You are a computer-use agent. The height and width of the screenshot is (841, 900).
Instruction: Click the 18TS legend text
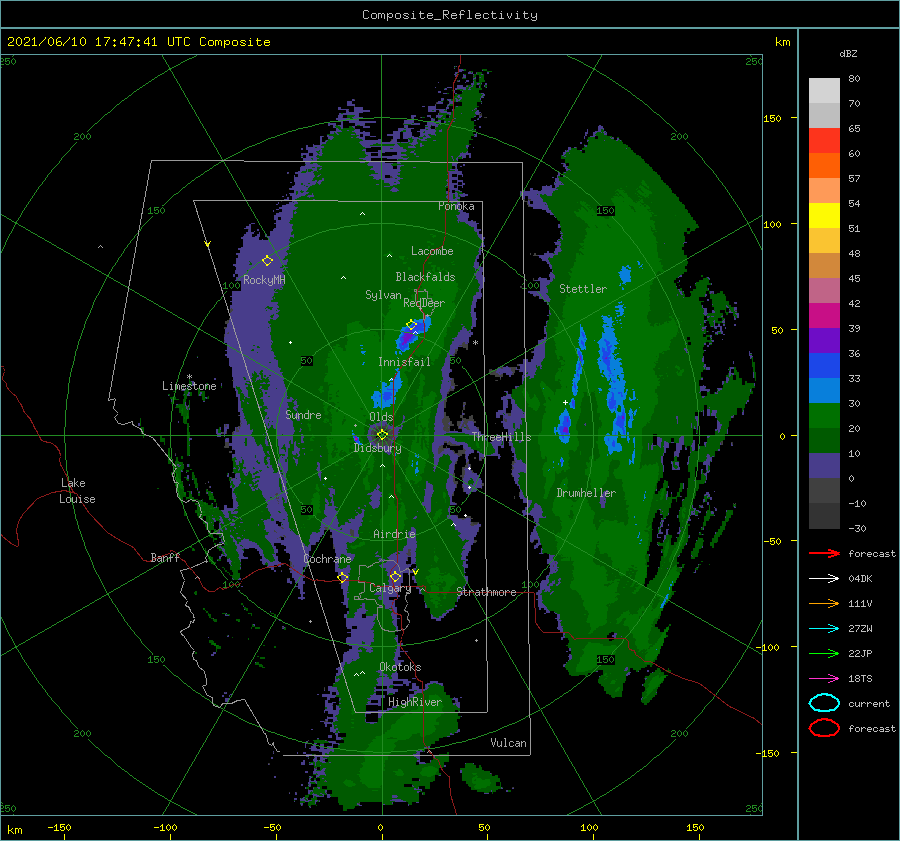coord(860,679)
